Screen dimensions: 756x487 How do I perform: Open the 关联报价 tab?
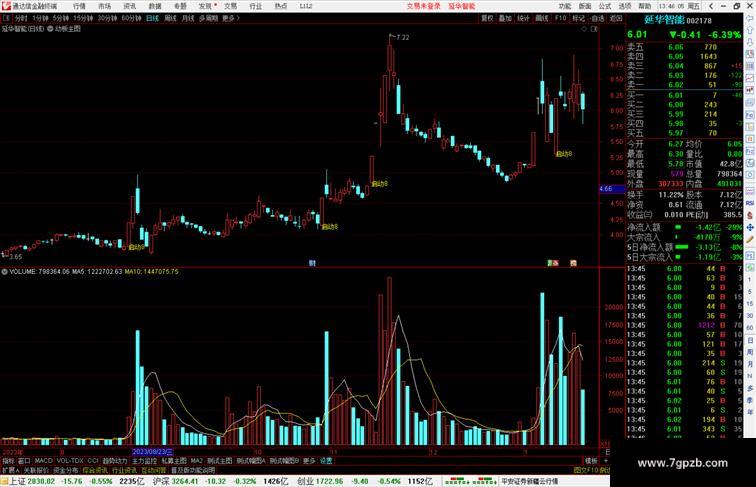coord(36,470)
